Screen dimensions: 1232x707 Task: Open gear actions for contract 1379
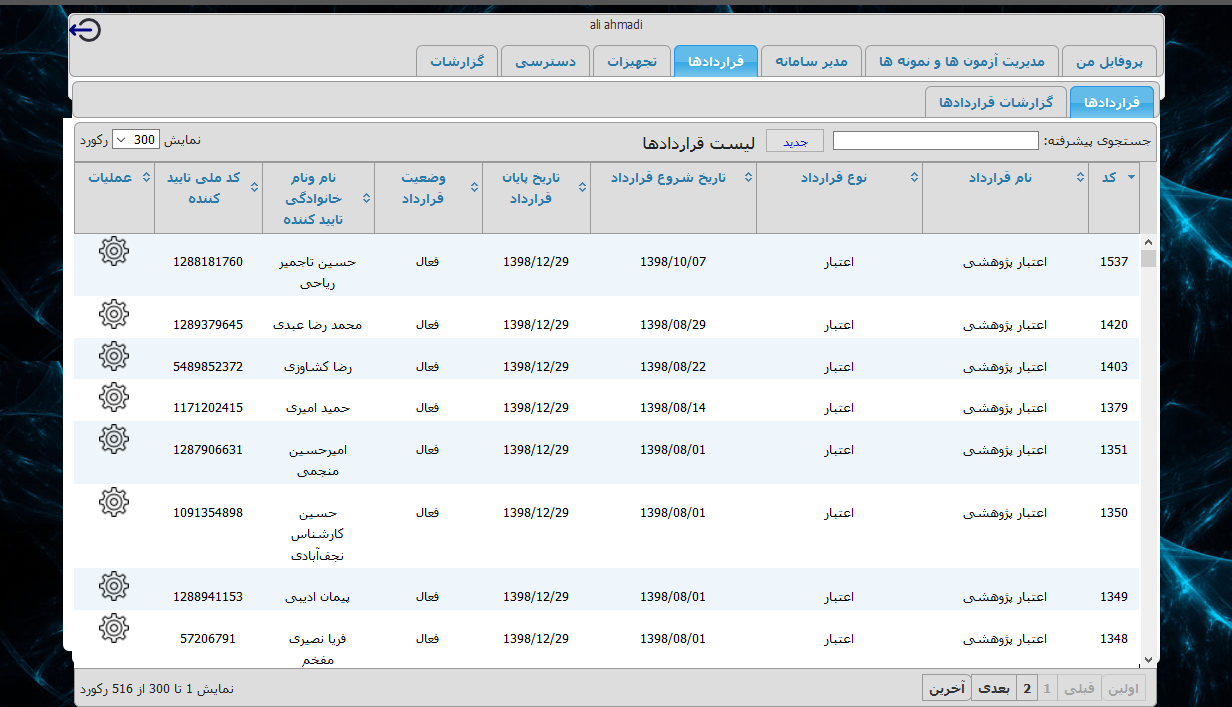(114, 398)
